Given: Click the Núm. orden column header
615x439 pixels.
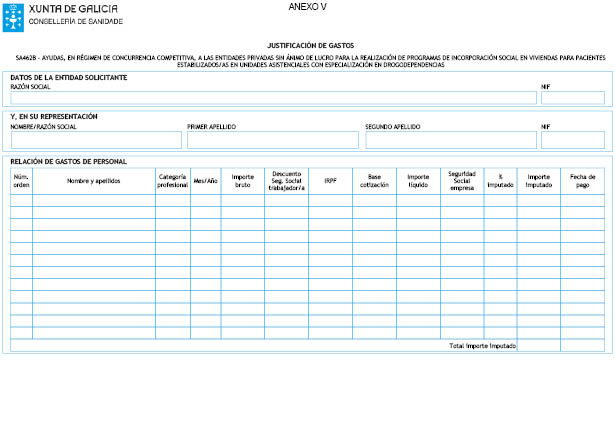Looking at the screenshot, I should pyautogui.click(x=21, y=181).
